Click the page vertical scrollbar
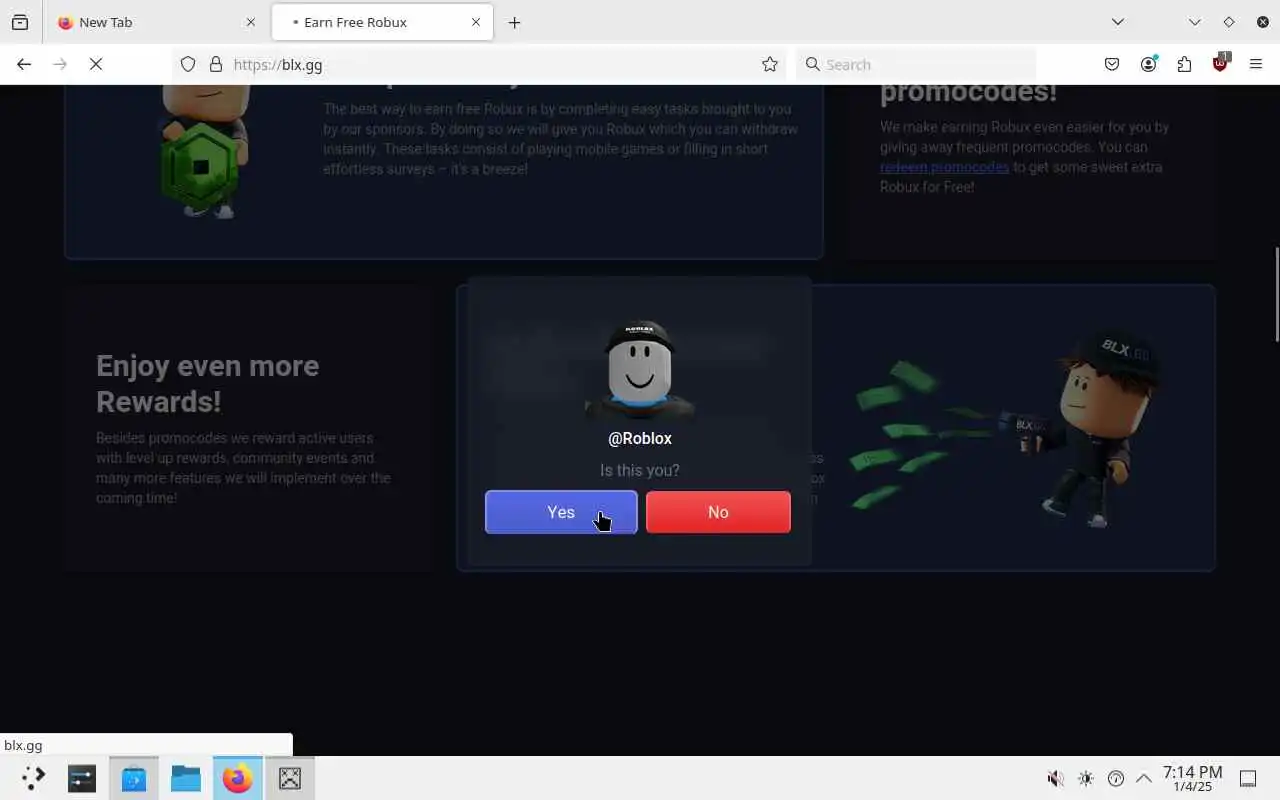The height and width of the screenshot is (800, 1280). pos(1275,294)
